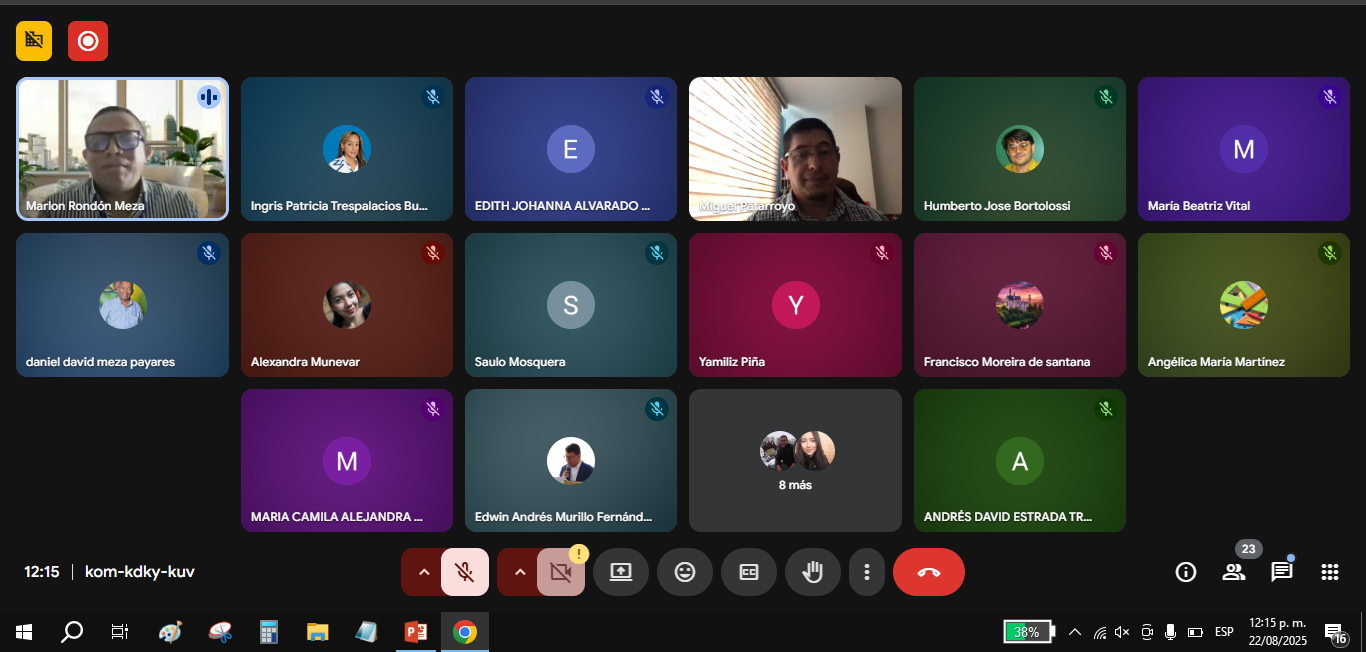Select Marlon Rondón Meza's video tile
1366x652 pixels.
pos(122,148)
